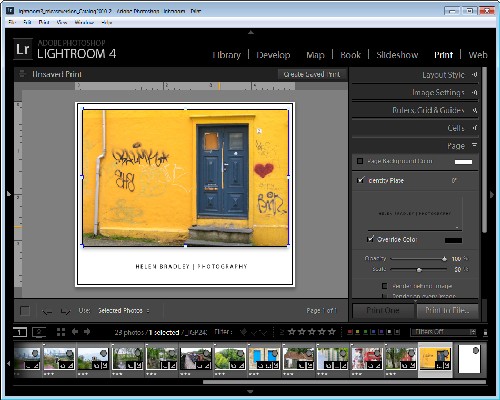Switch to the Library module
500x400 pixels.
tap(227, 55)
